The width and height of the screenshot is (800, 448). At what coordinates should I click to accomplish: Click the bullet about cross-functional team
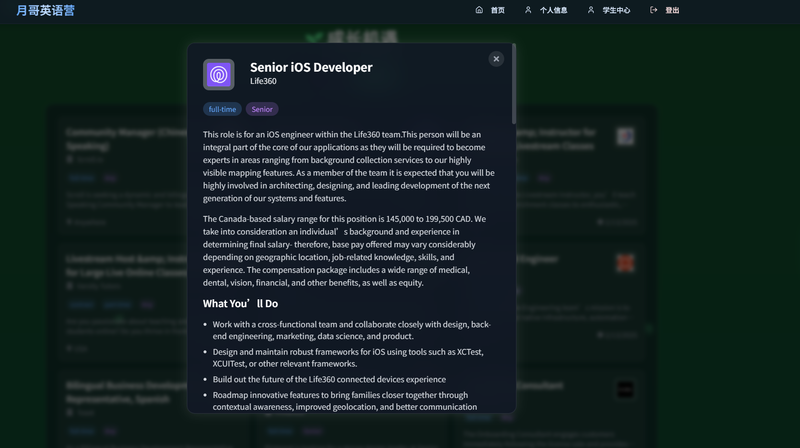(x=352, y=330)
